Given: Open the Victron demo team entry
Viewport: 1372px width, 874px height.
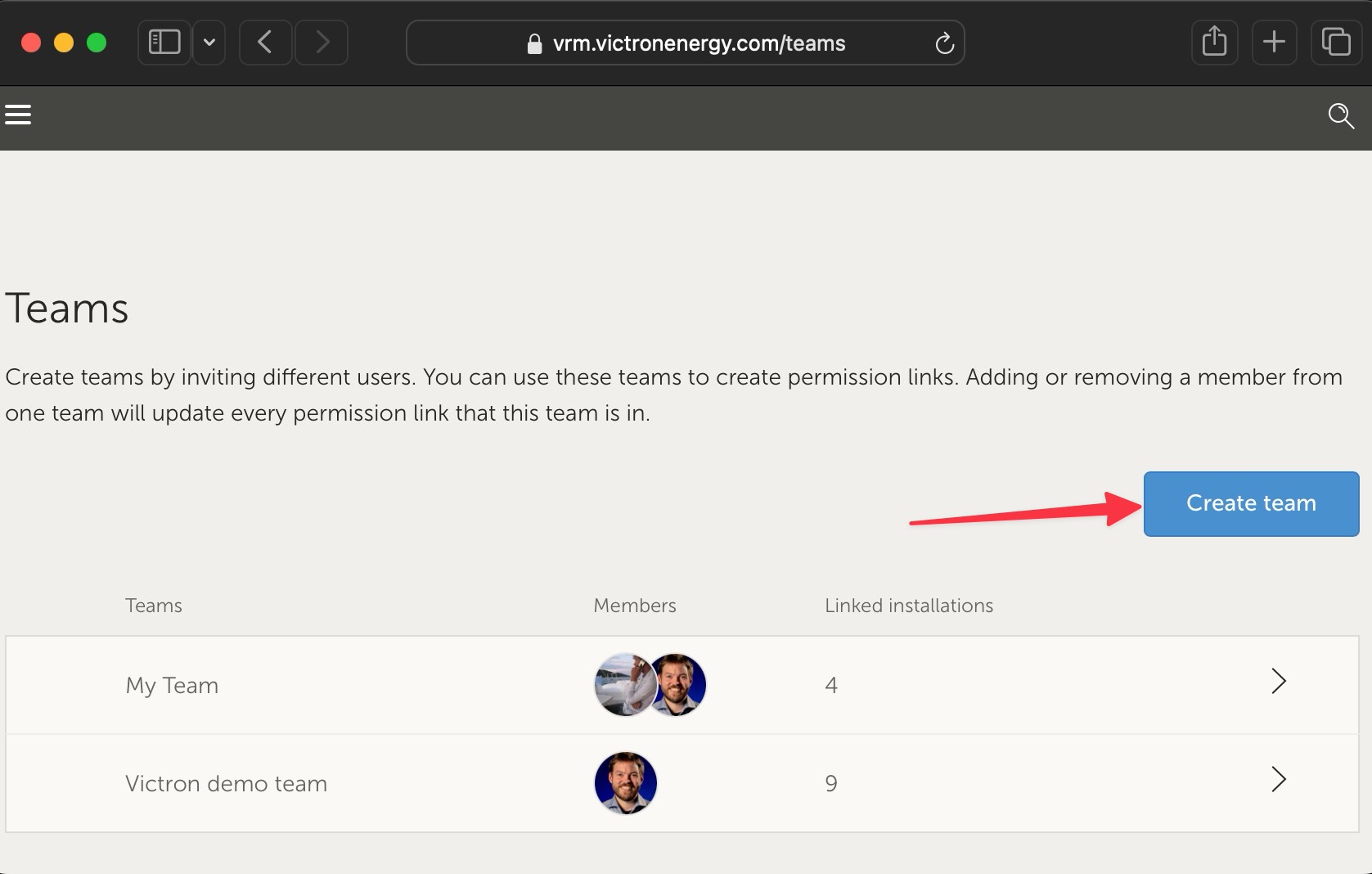Looking at the screenshot, I should [226, 783].
